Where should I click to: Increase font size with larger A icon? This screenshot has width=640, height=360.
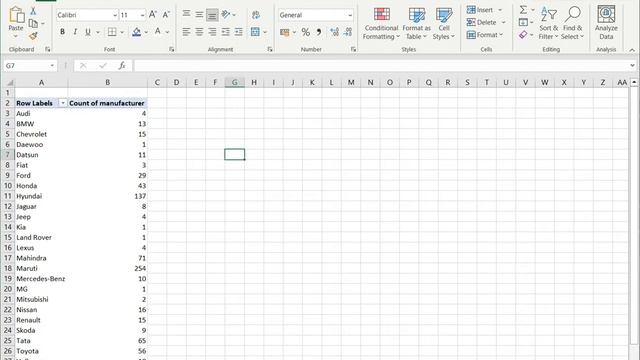point(153,15)
